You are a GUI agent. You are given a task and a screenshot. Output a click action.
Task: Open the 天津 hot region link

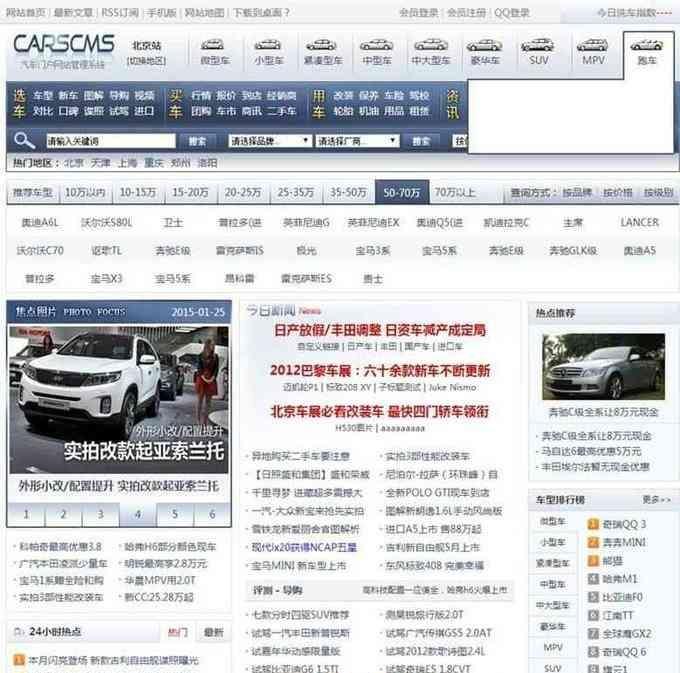(101, 163)
